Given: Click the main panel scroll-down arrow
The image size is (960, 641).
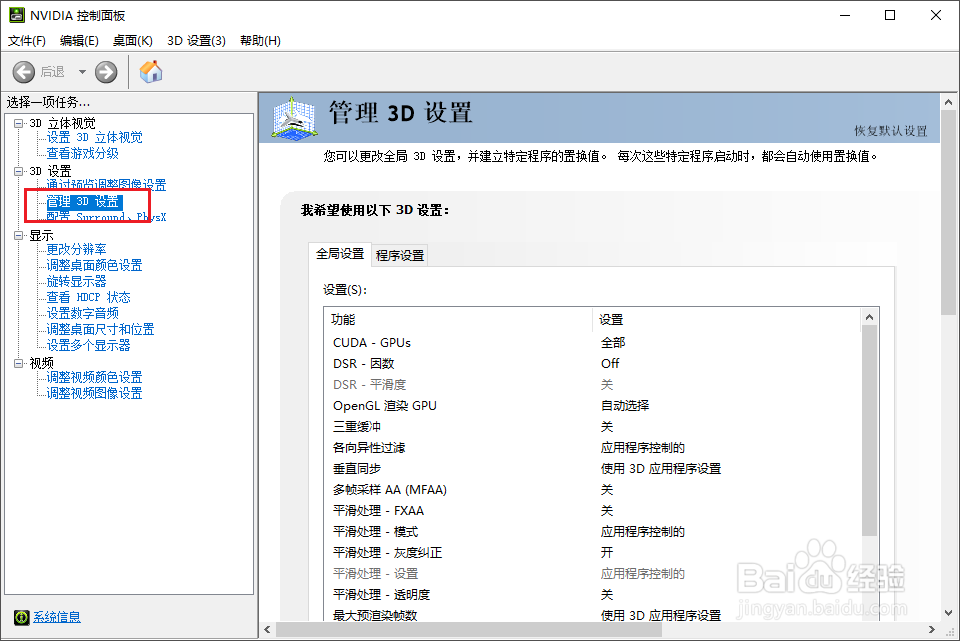Looking at the screenshot, I should tap(949, 612).
